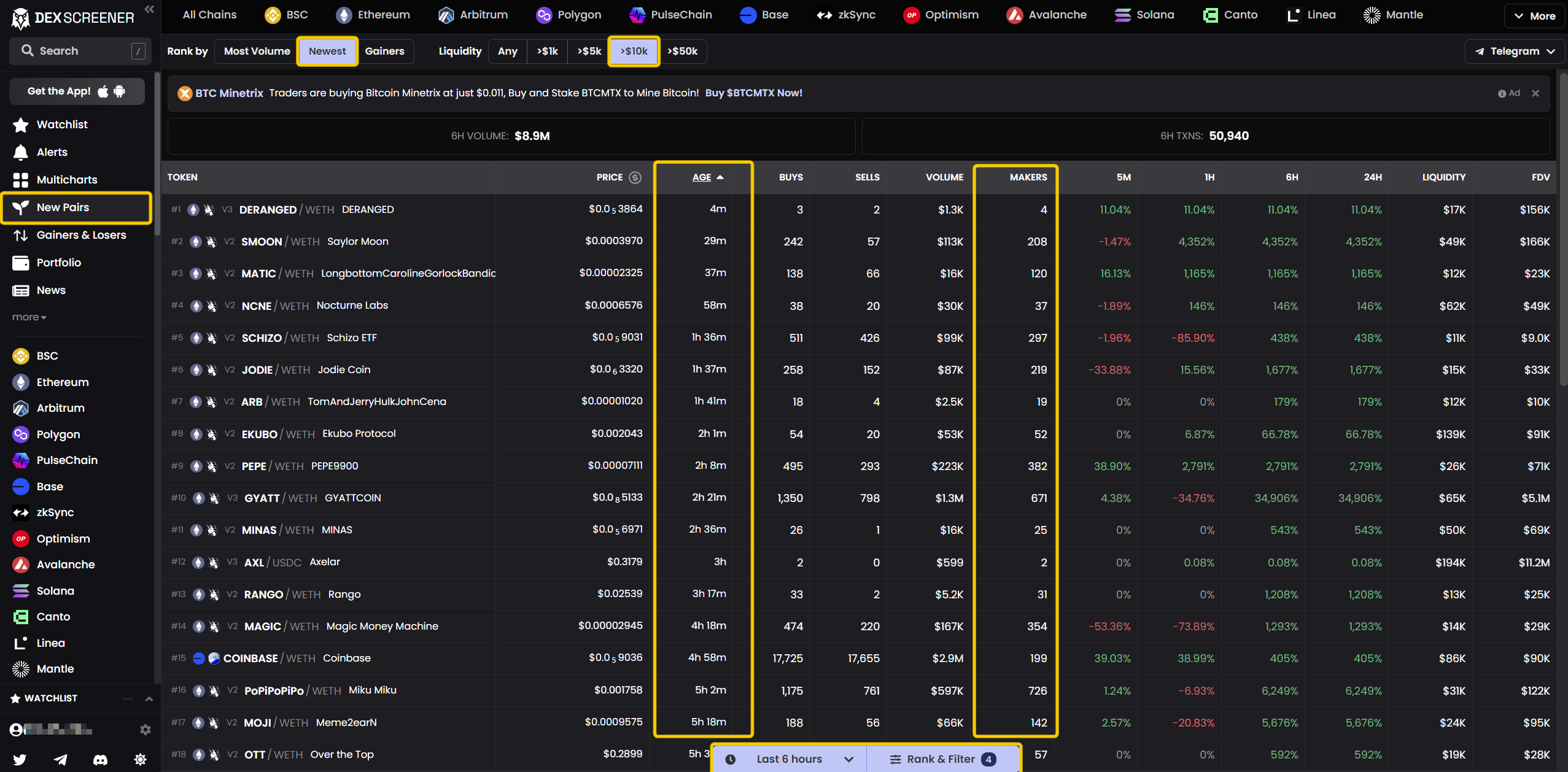Select the Ethereum icon in sidebar

20,382
